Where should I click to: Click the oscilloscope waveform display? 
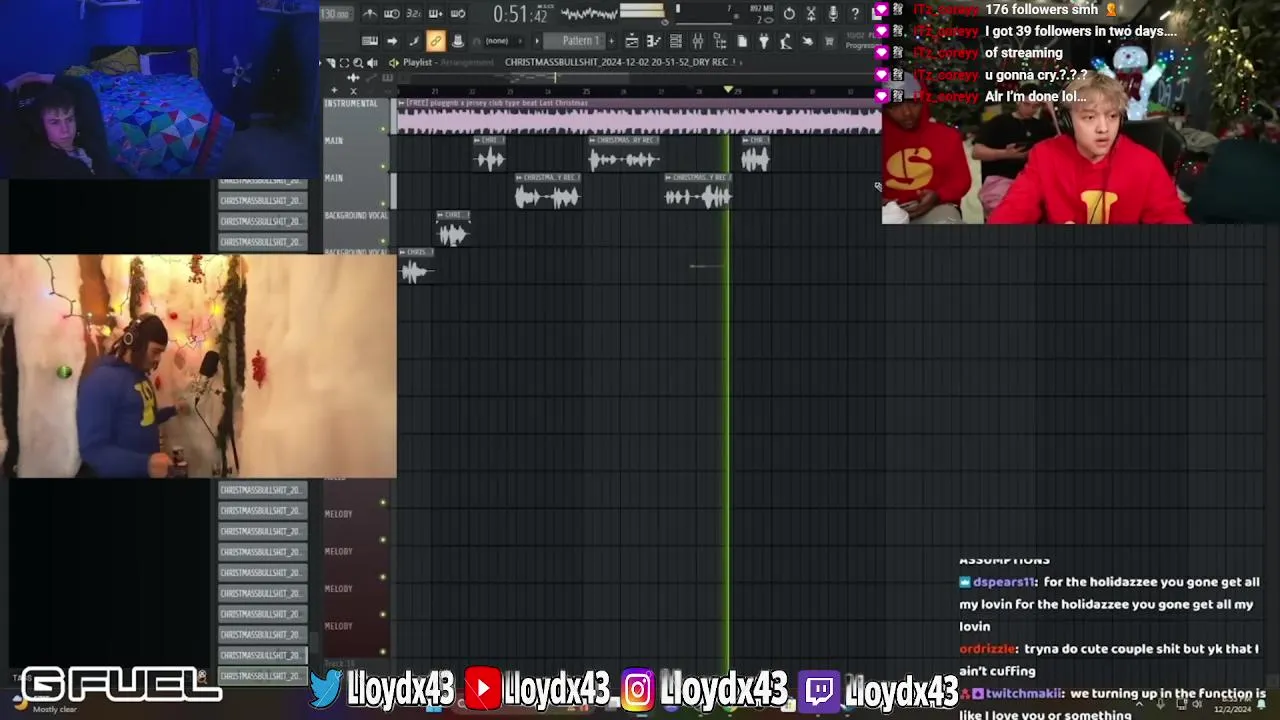point(589,14)
